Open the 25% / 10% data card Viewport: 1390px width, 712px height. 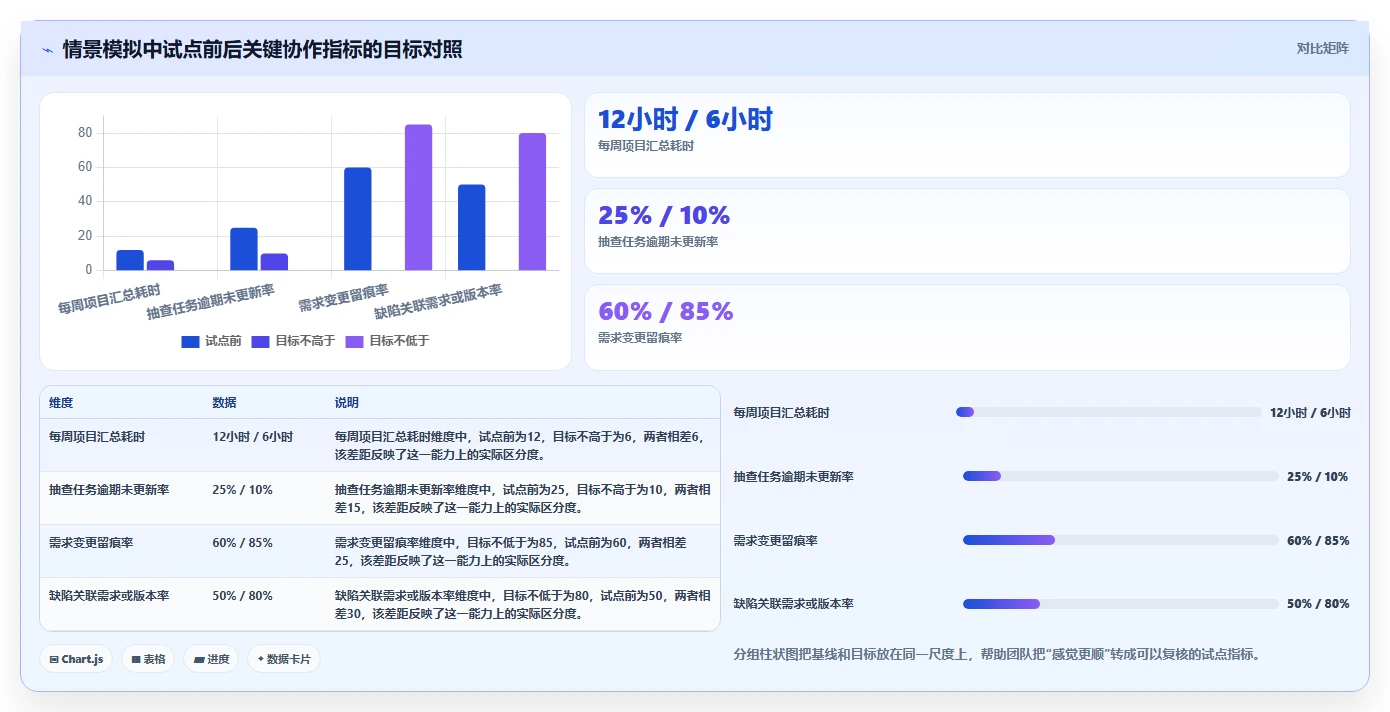(x=967, y=231)
